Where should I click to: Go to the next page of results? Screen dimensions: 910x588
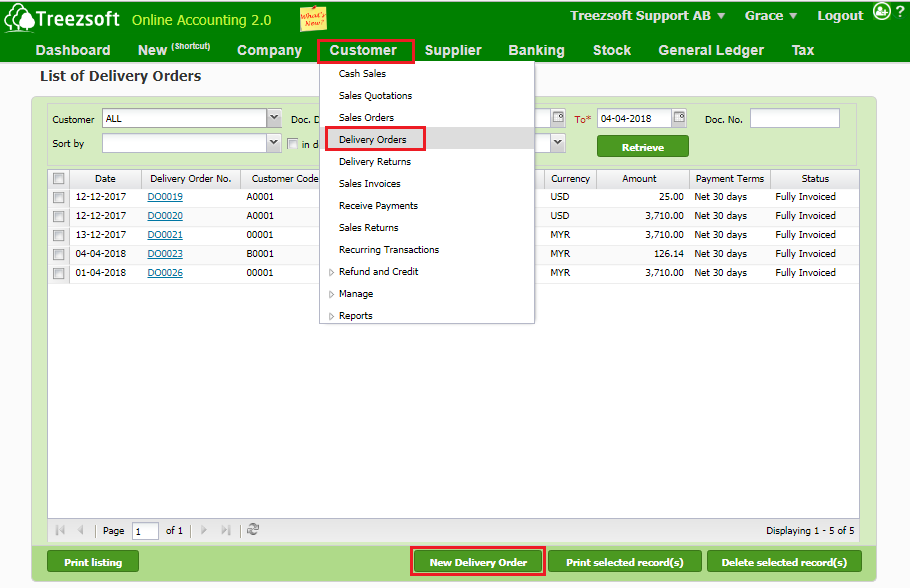204,530
